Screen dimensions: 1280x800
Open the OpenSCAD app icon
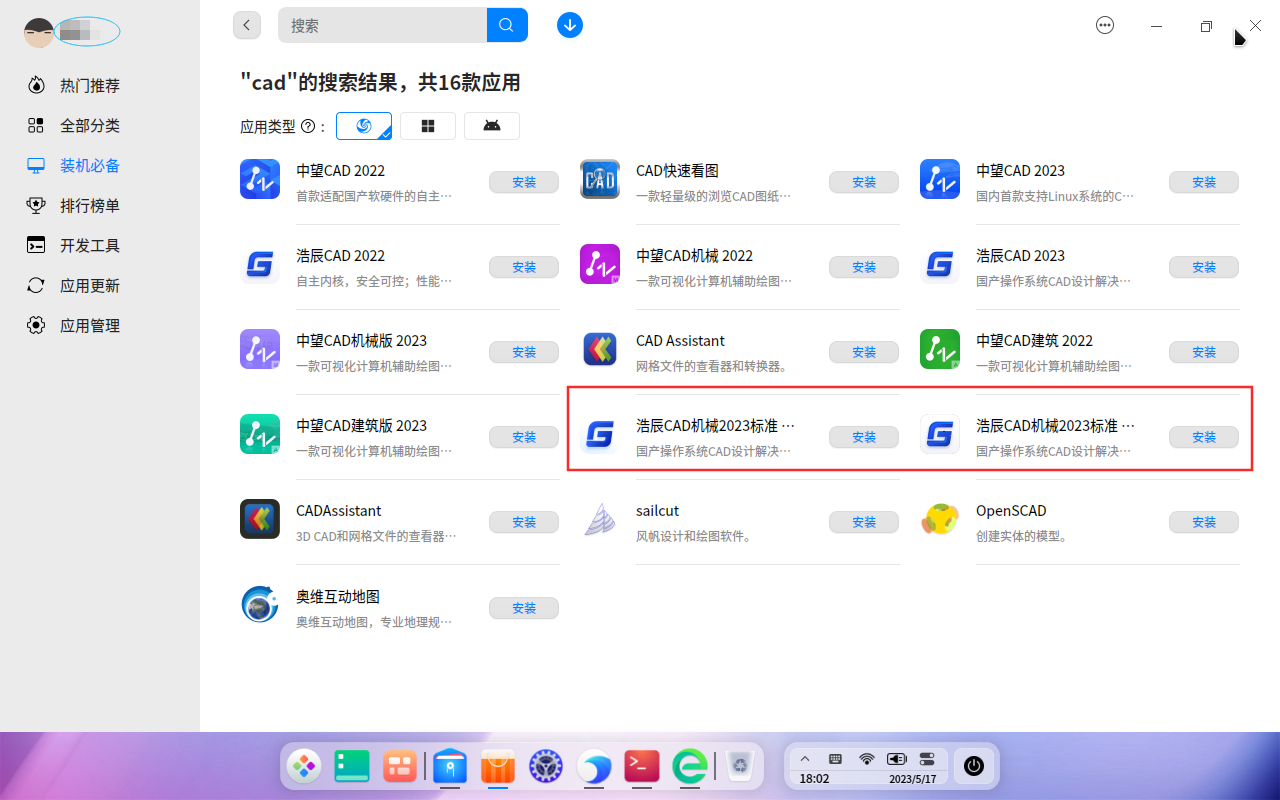coord(939,519)
